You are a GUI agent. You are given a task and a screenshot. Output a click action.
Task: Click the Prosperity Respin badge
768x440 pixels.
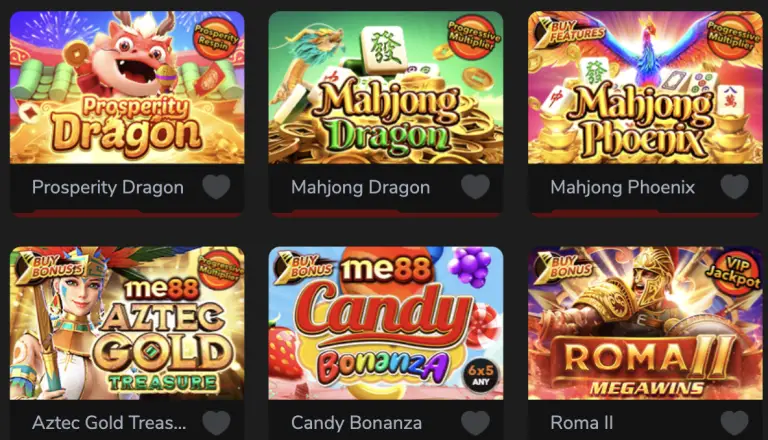click(216, 37)
